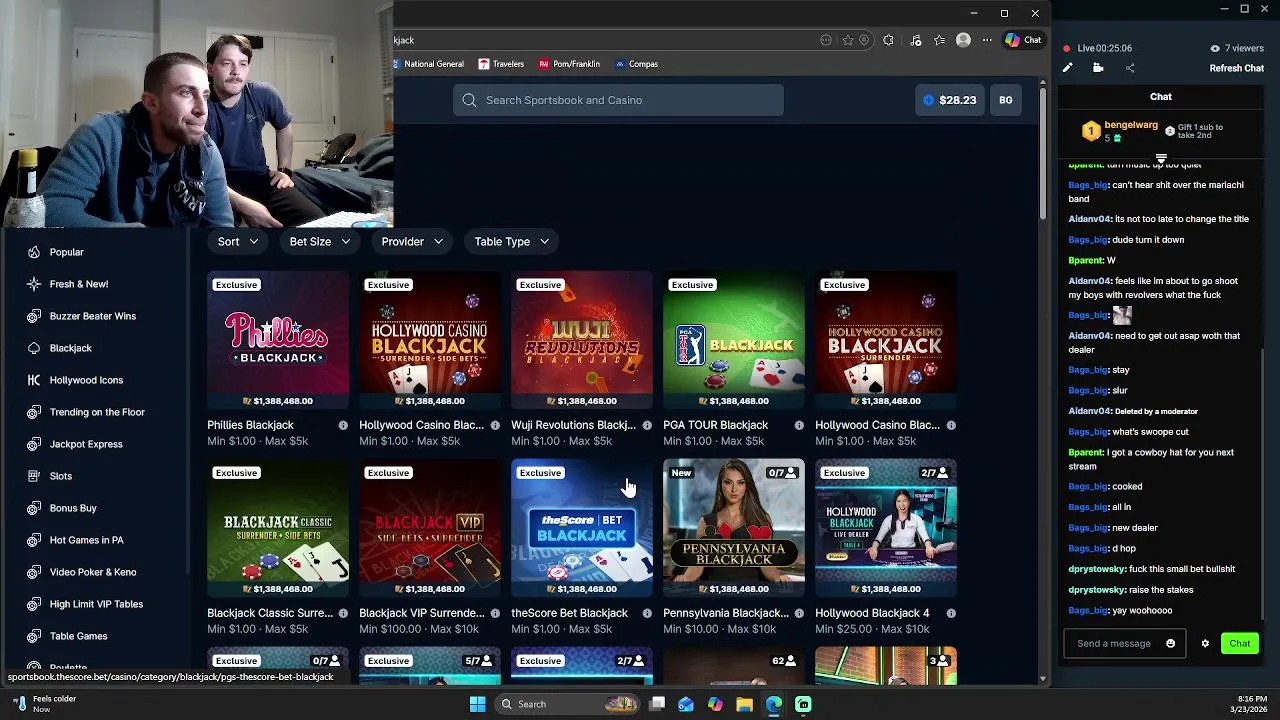The height and width of the screenshot is (720, 1280).
Task: Show info for Hollywood Blackjack 4
Action: click(x=951, y=613)
